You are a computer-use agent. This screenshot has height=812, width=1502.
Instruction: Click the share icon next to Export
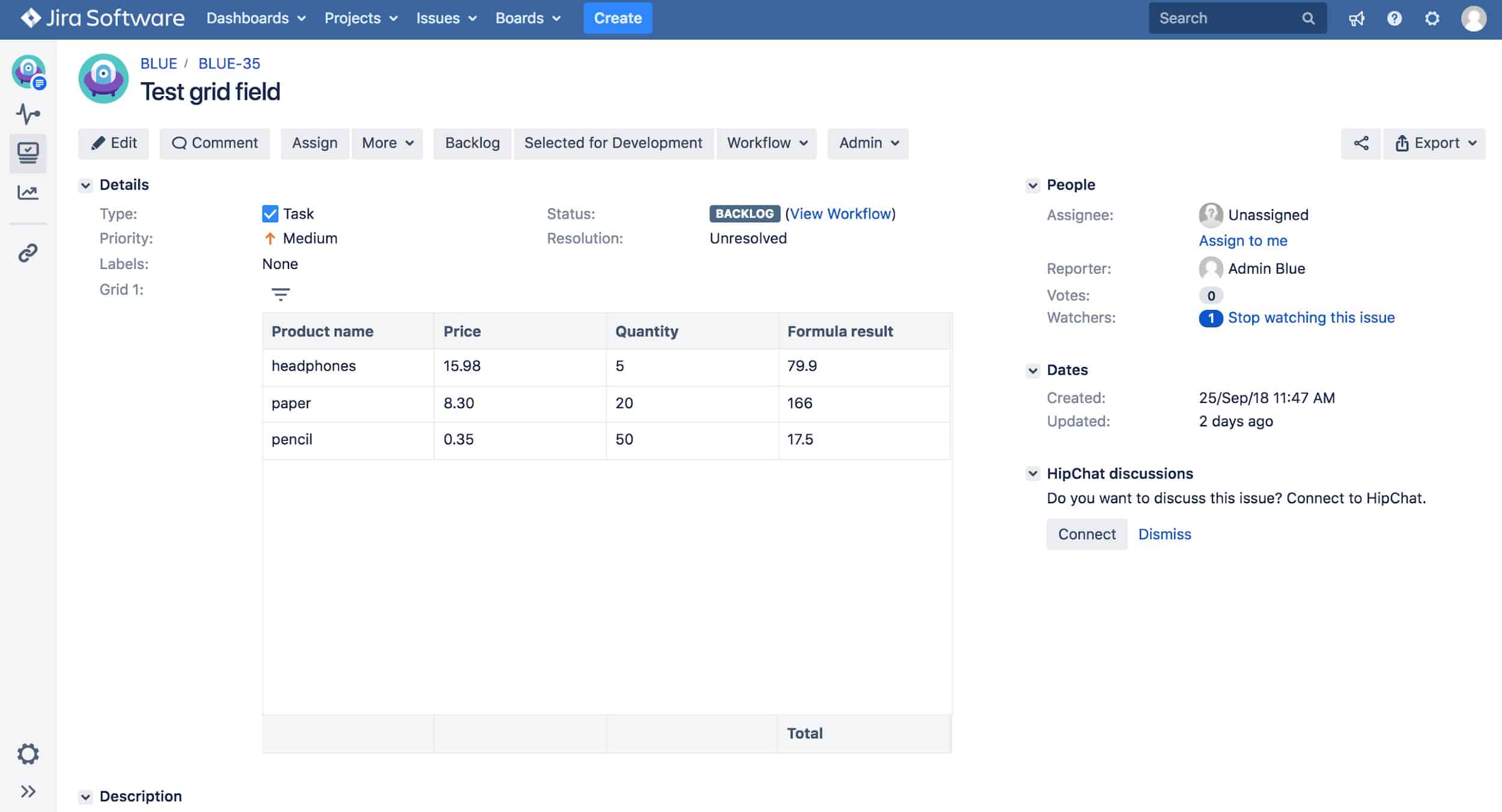coord(1361,143)
